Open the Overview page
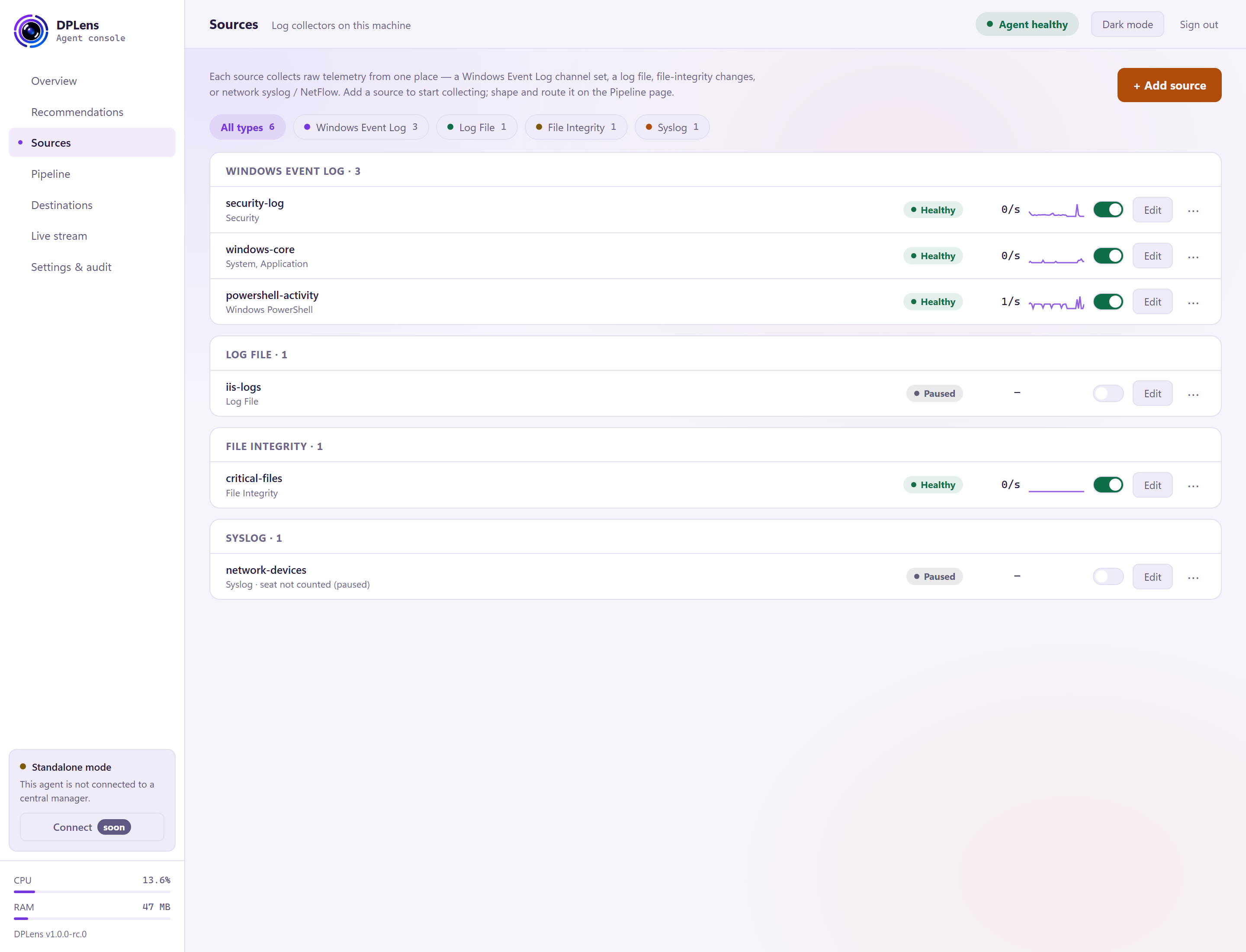Image resolution: width=1246 pixels, height=952 pixels. (x=92, y=81)
